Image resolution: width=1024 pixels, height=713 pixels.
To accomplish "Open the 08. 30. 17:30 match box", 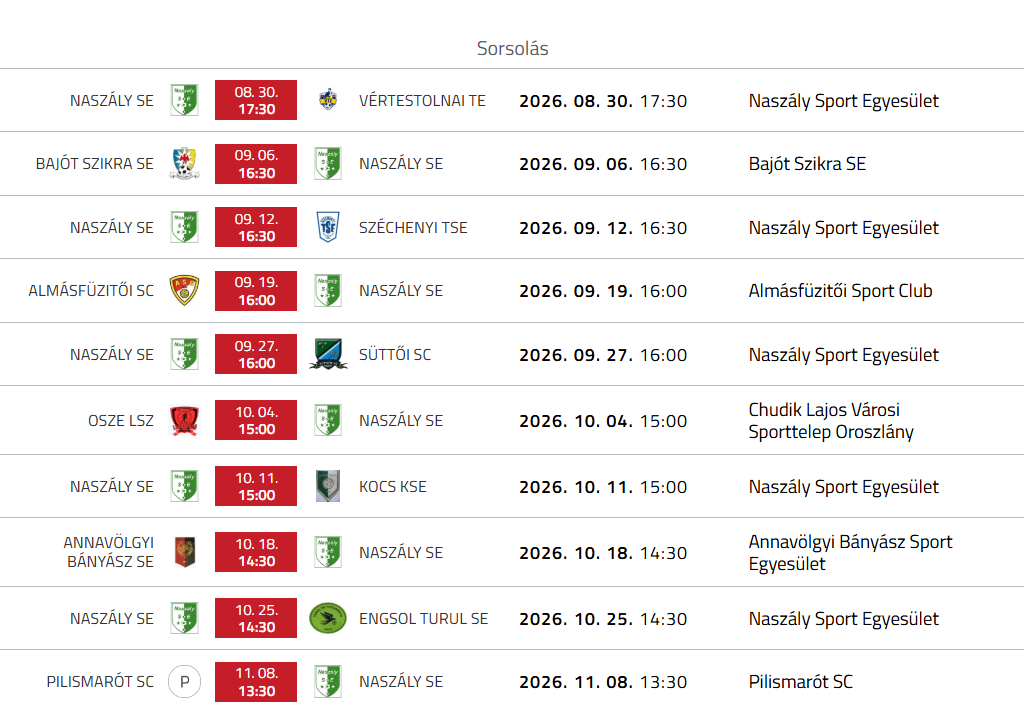I will coord(256,100).
